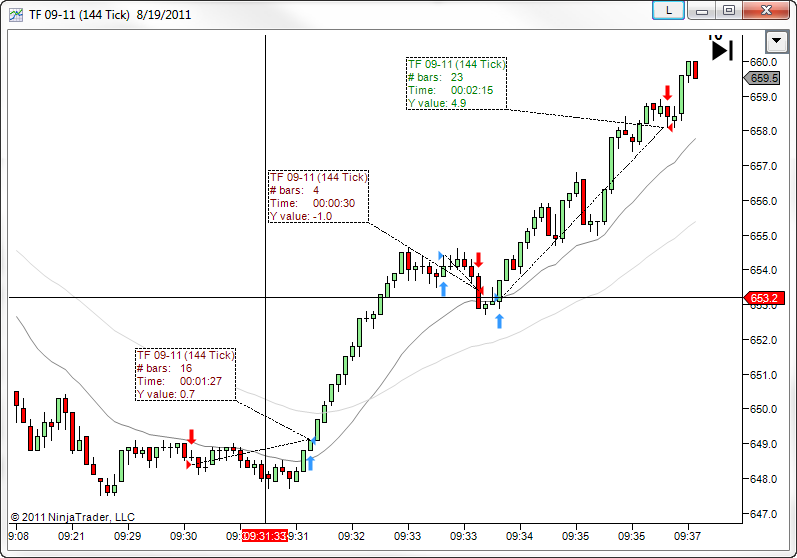This screenshot has height=558, width=797.
Task: Click the 09:37 time axis label
Action: pos(687,536)
